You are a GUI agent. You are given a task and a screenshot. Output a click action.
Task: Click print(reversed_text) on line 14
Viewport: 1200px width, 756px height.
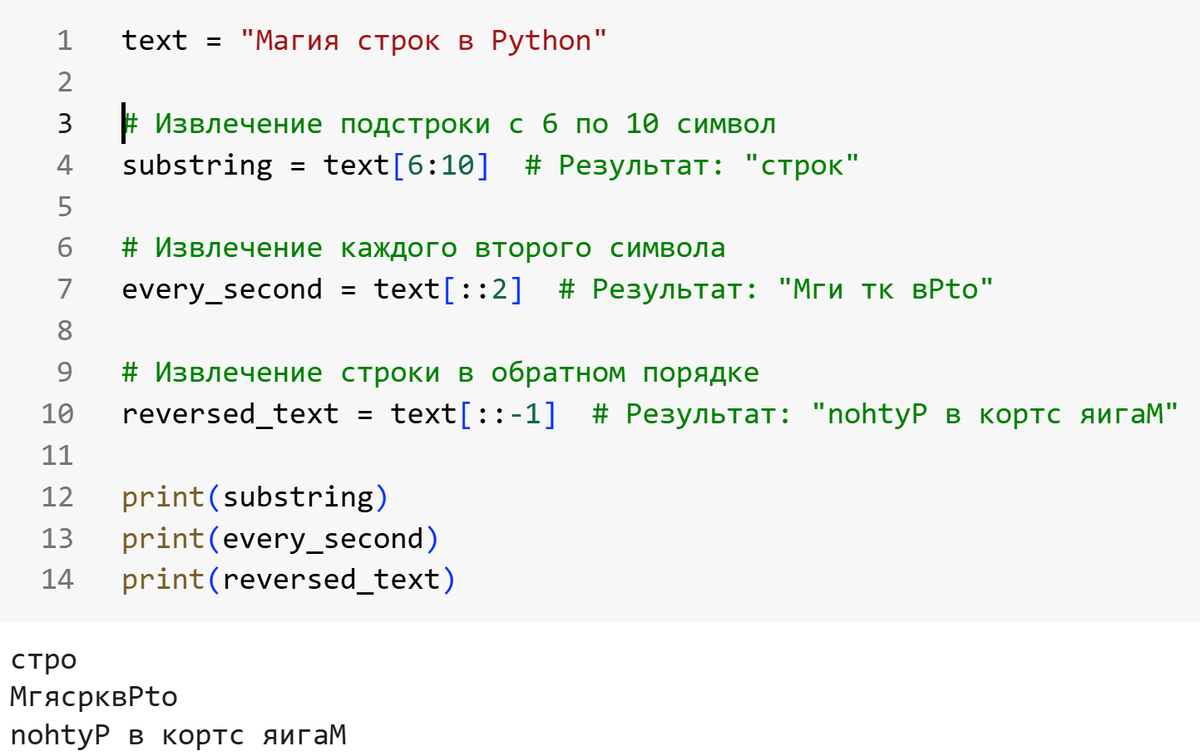(x=289, y=580)
